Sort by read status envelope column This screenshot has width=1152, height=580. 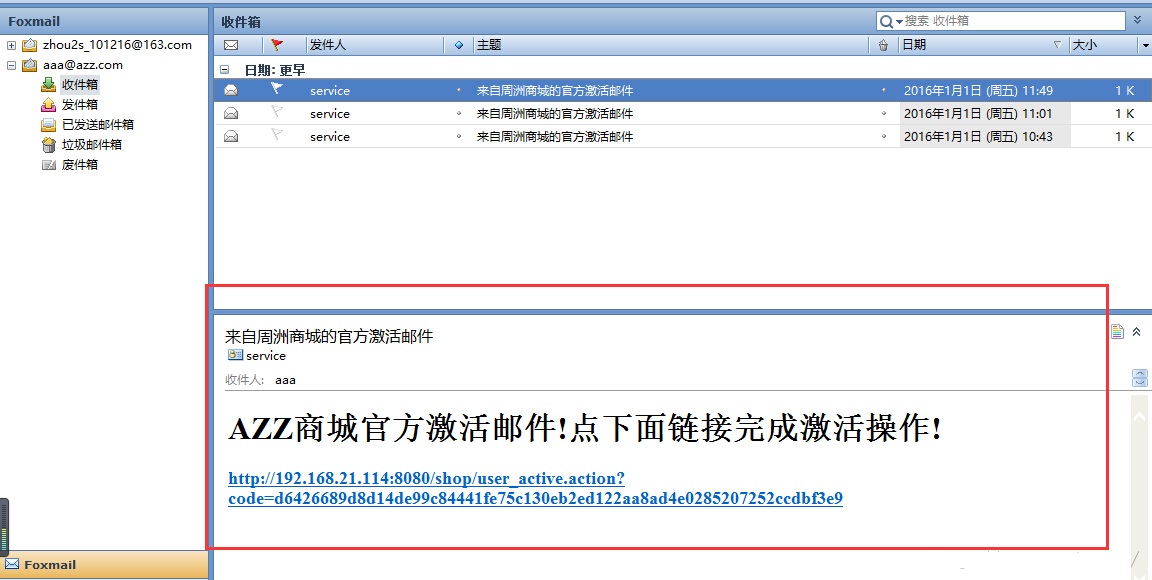coord(231,45)
